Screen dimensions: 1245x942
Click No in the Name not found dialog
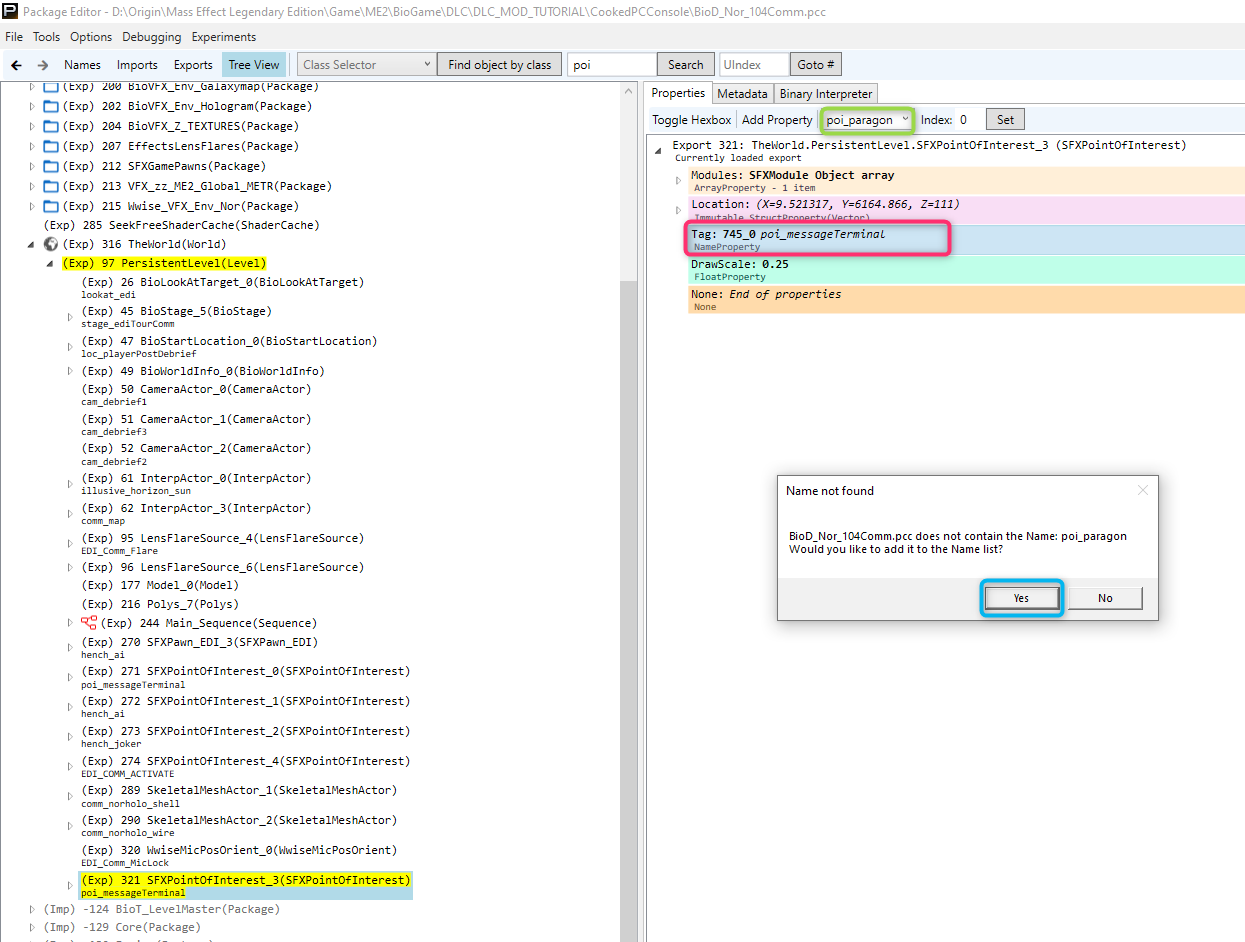pos(1105,598)
